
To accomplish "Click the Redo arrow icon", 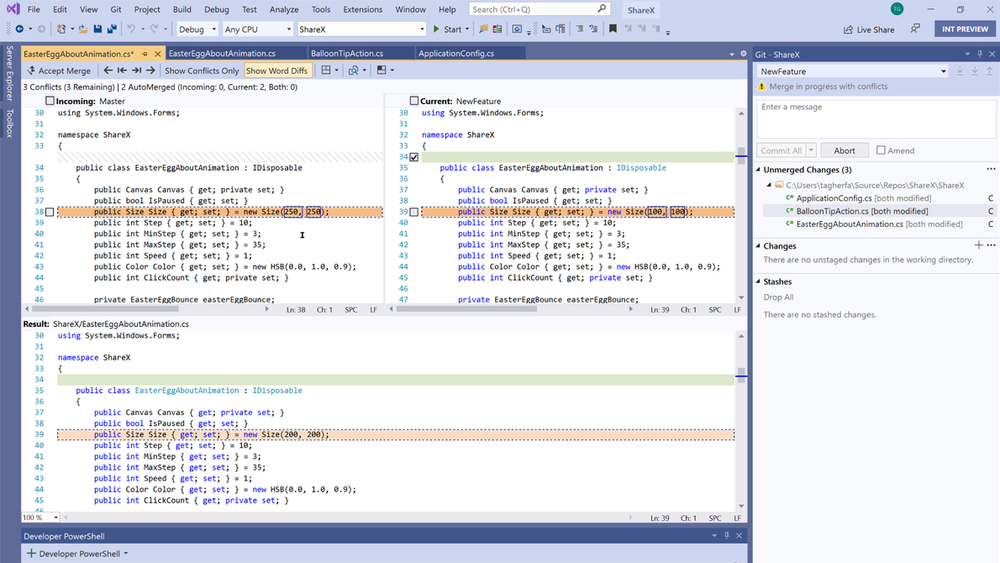I will pyautogui.click(x=154, y=29).
